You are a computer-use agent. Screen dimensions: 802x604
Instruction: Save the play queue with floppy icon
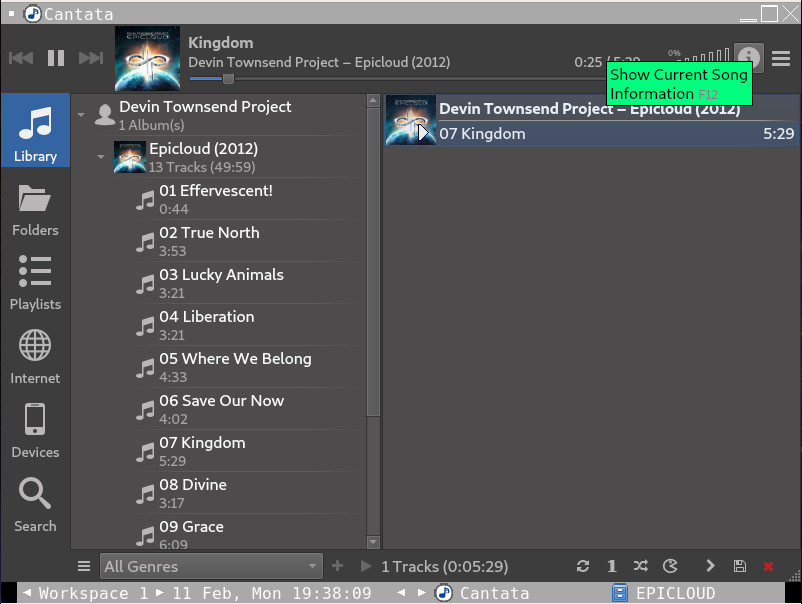tap(739, 566)
